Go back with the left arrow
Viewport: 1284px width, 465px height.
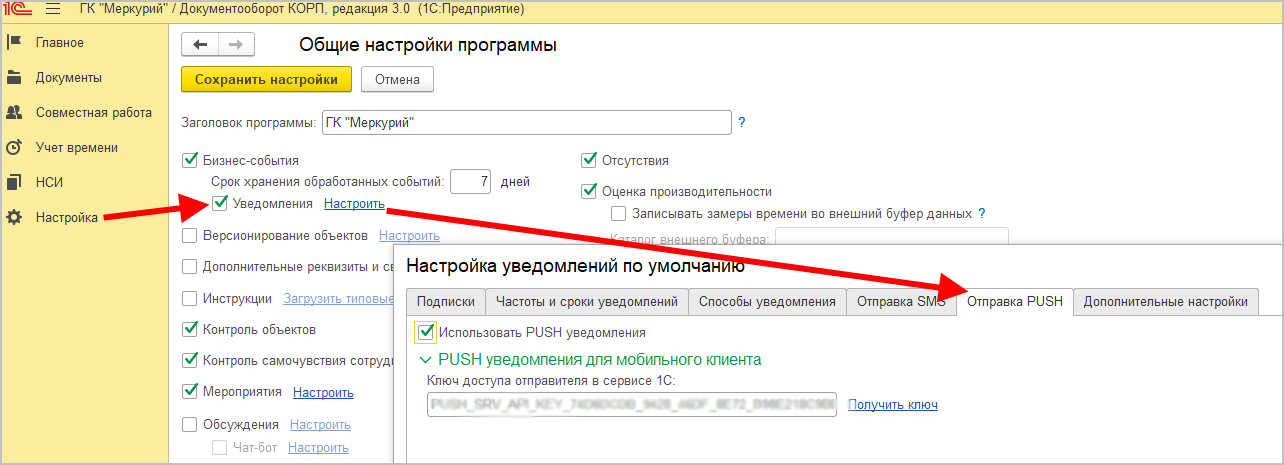click(200, 44)
